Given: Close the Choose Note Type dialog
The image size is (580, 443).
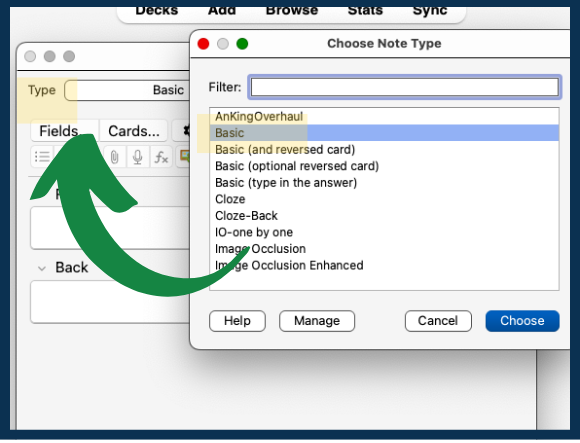Looking at the screenshot, I should point(203,44).
